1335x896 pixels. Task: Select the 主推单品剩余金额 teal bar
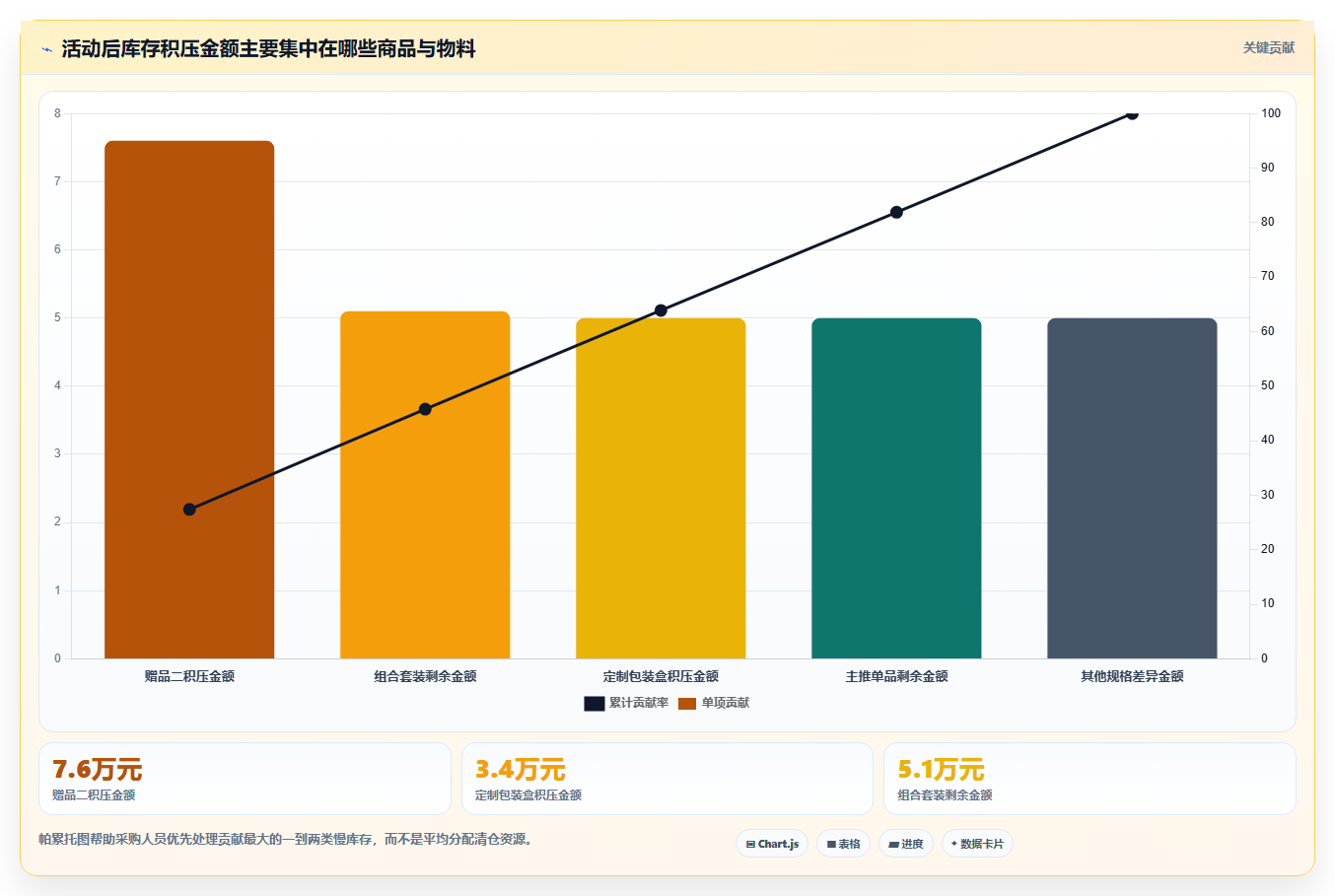896,488
